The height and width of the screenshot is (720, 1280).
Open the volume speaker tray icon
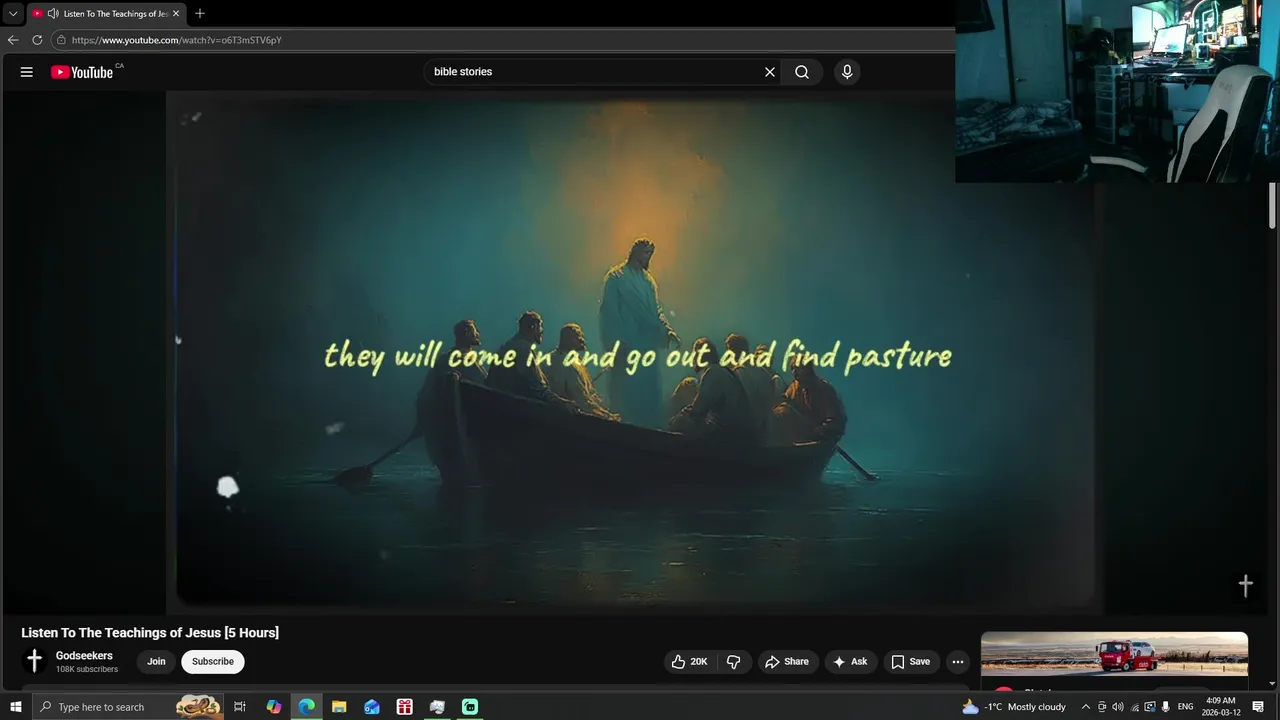click(x=1118, y=707)
